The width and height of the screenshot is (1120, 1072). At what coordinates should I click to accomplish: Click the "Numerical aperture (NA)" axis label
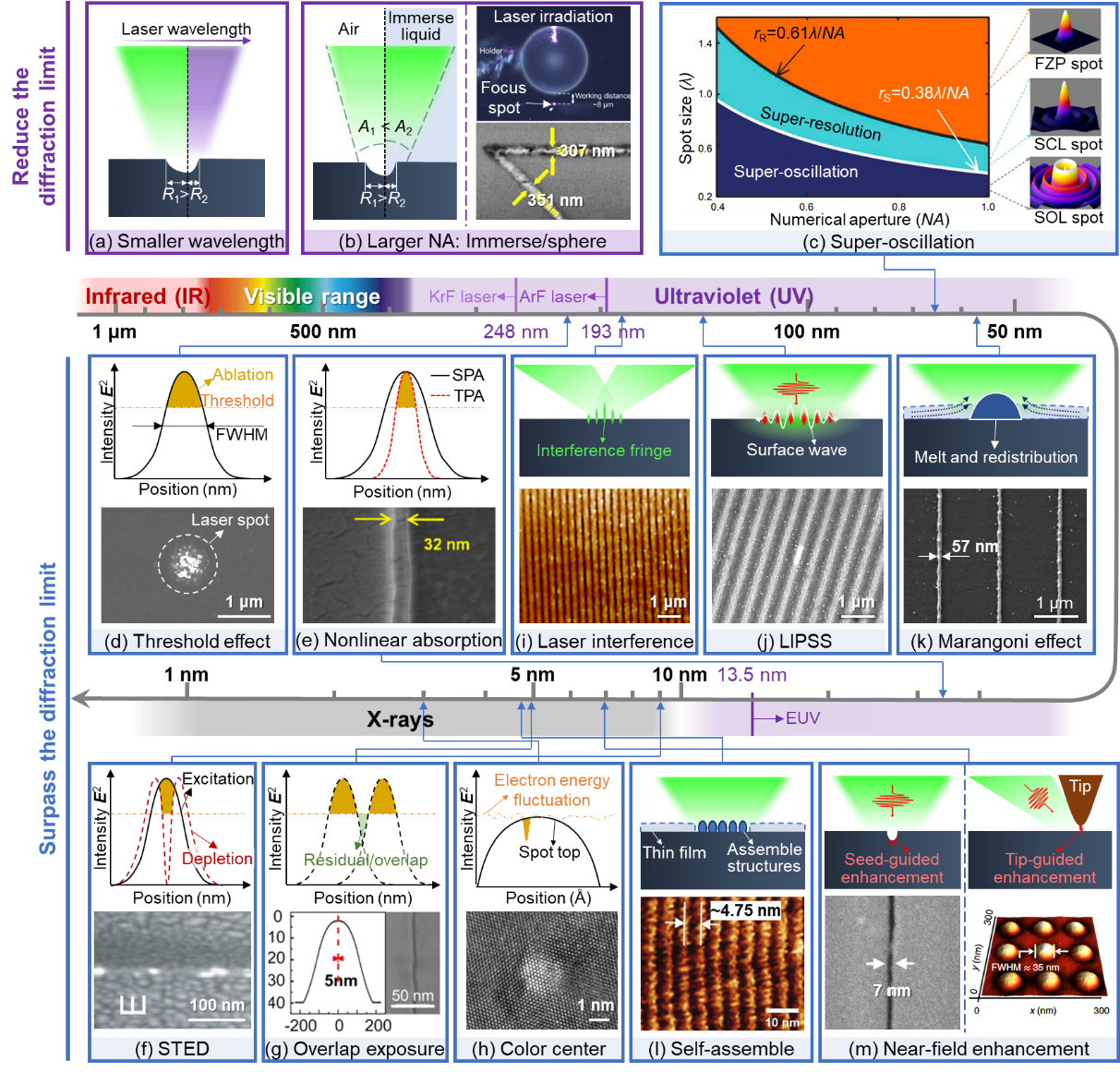[x=860, y=220]
